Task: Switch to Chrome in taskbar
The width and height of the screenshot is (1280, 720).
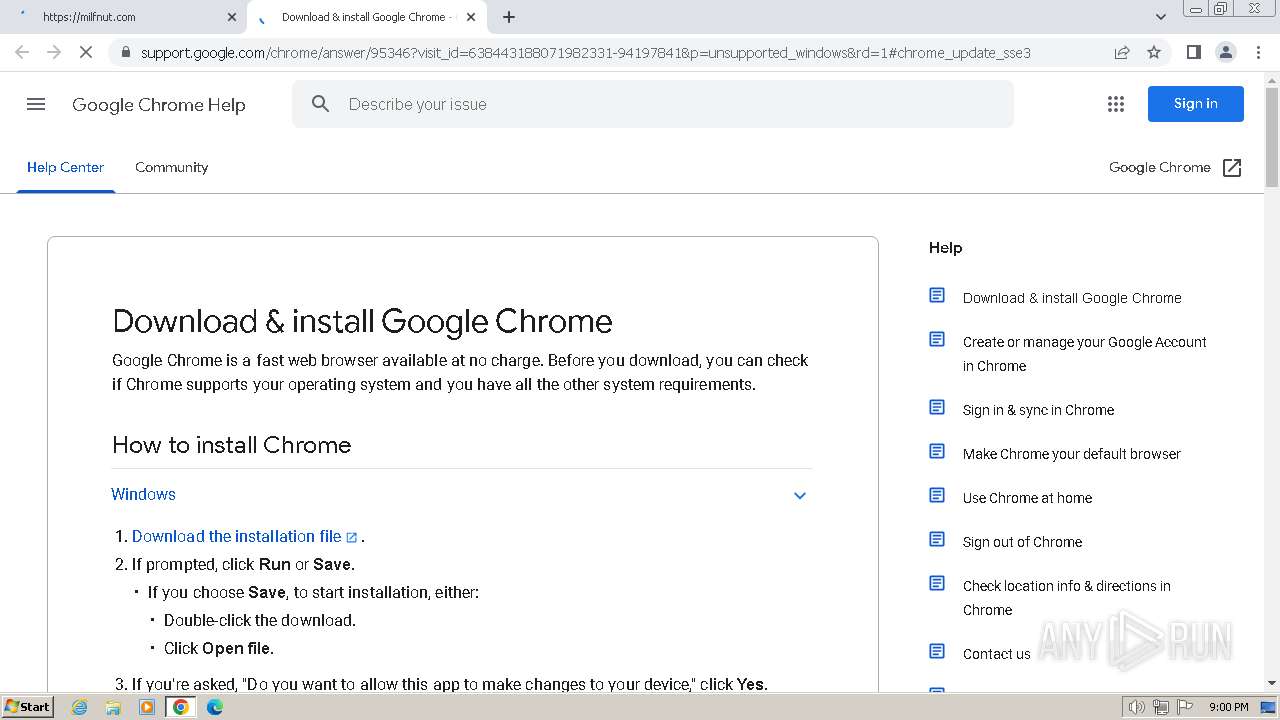Action: click(x=181, y=707)
